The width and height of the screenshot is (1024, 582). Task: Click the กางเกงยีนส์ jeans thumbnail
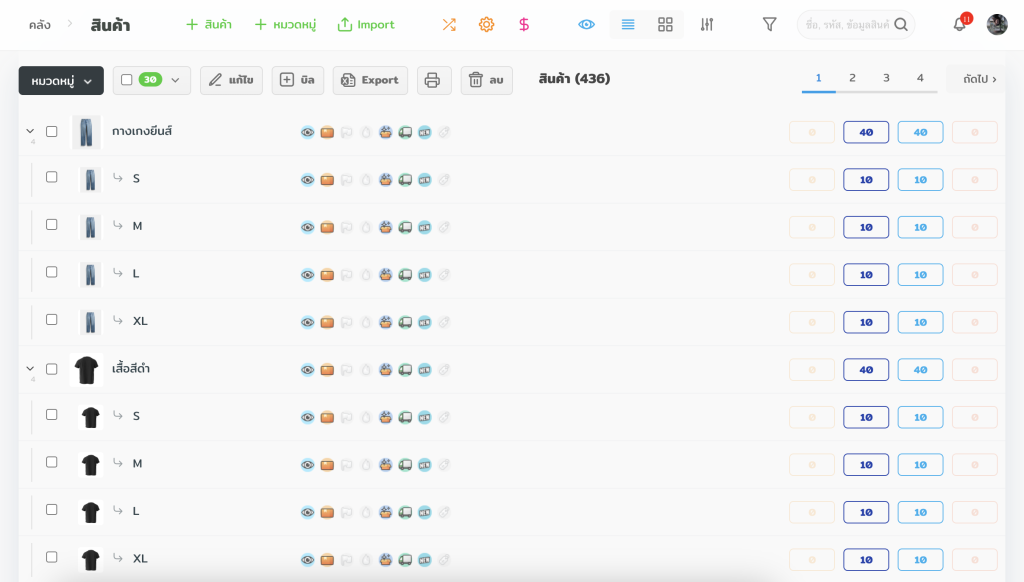[x=87, y=131]
